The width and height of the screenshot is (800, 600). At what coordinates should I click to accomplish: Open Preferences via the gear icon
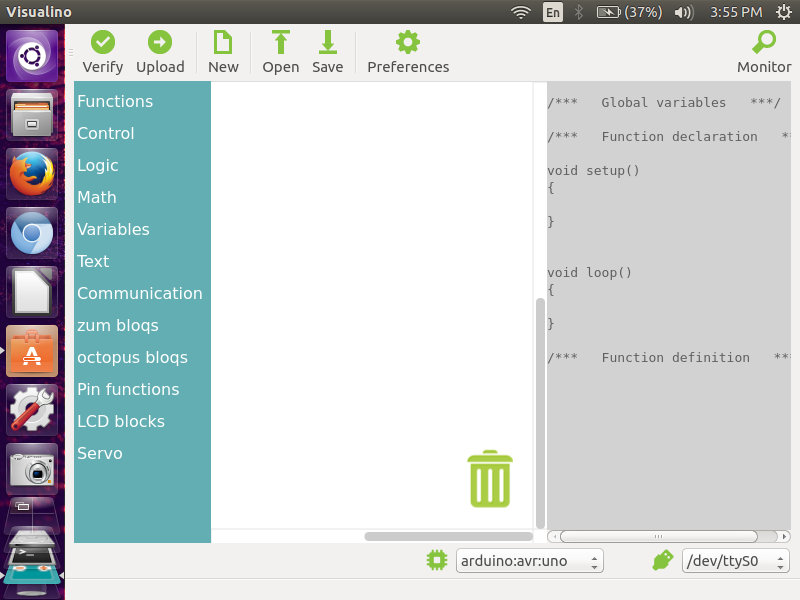[408, 42]
